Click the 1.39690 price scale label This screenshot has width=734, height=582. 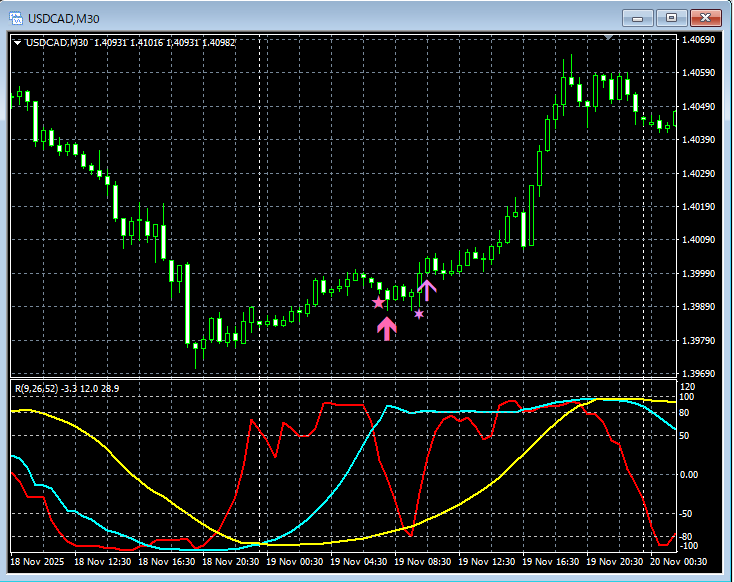(x=698, y=374)
